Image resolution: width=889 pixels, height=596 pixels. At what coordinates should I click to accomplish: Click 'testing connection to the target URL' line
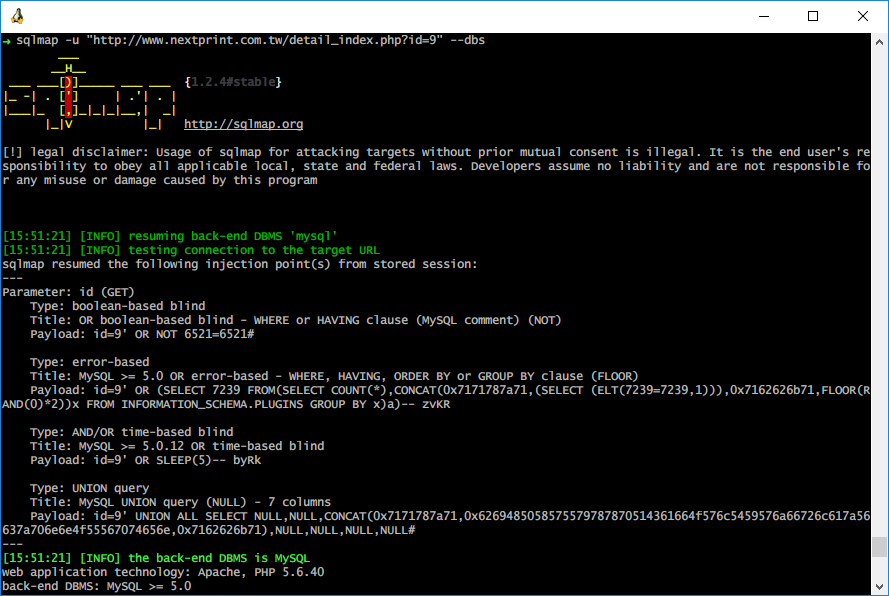191,250
